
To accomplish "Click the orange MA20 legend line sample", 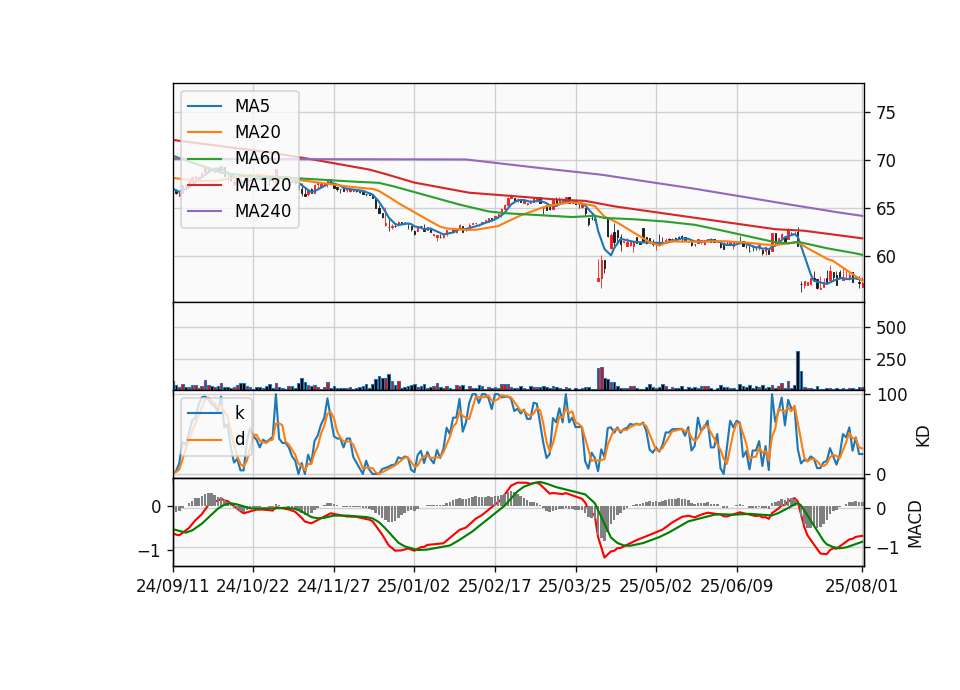I will pyautogui.click(x=204, y=133).
